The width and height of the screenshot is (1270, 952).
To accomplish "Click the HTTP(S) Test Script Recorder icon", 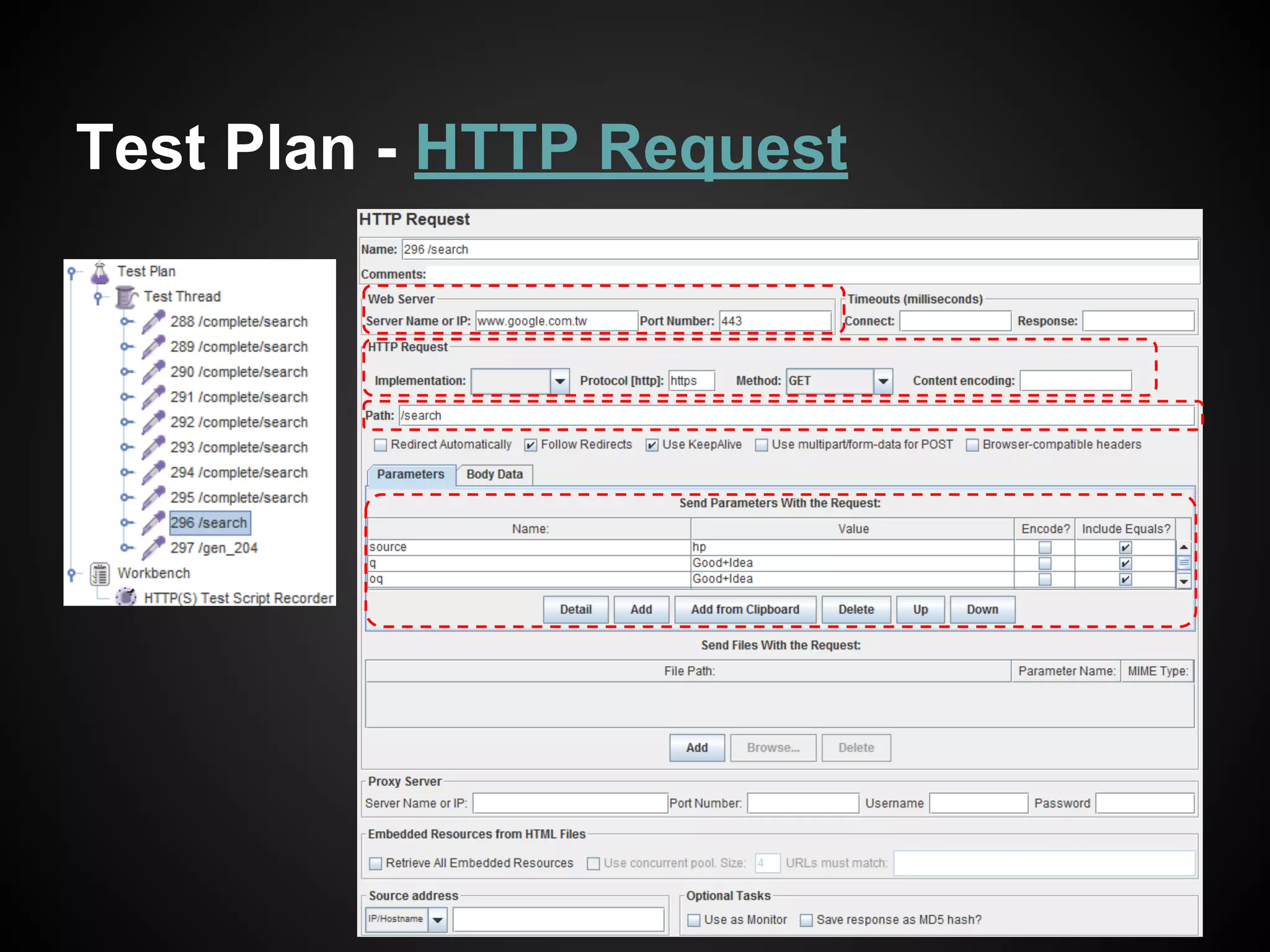I will (127, 598).
